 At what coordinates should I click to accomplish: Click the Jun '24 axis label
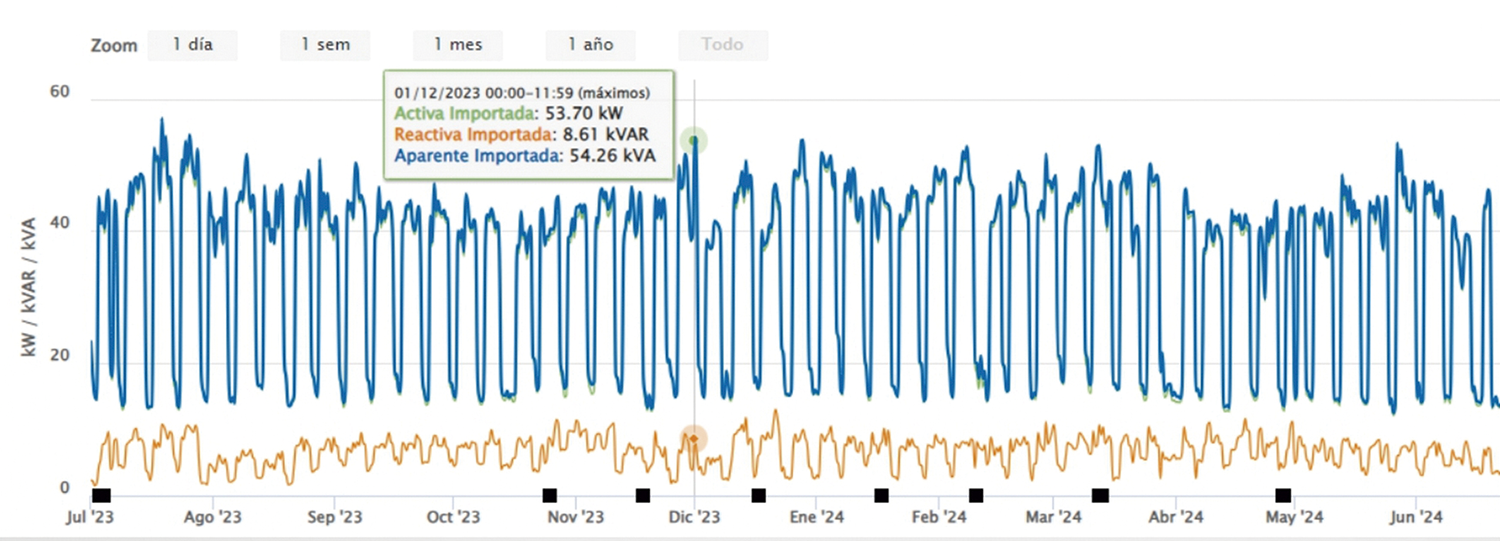pos(1415,517)
